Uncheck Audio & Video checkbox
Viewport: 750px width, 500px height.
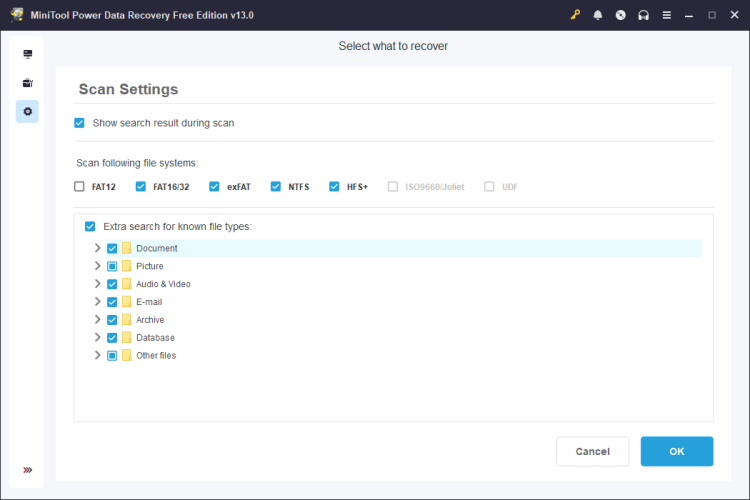coord(112,284)
